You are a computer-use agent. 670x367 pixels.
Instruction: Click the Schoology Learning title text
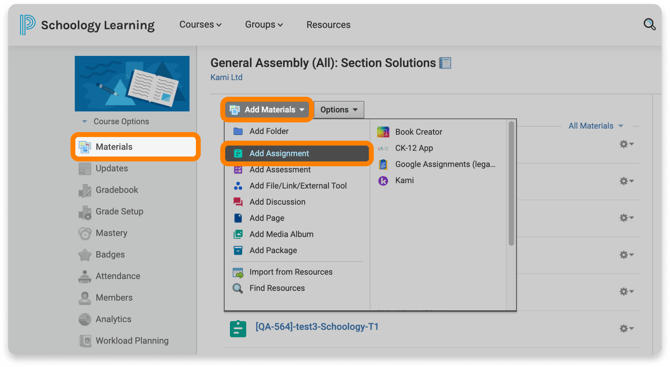(x=98, y=25)
